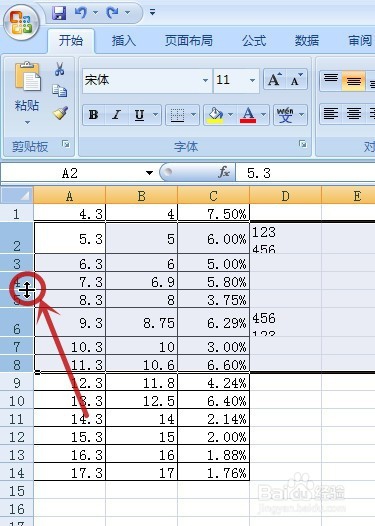Open the borders dropdown arrow

pos(194,115)
